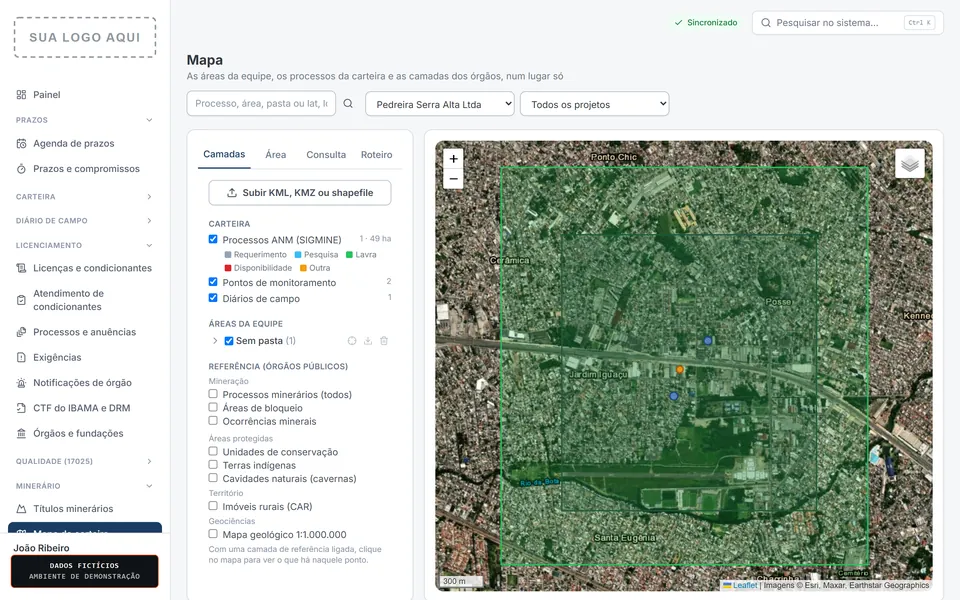Uncheck Diários de campo layer

(x=213, y=298)
